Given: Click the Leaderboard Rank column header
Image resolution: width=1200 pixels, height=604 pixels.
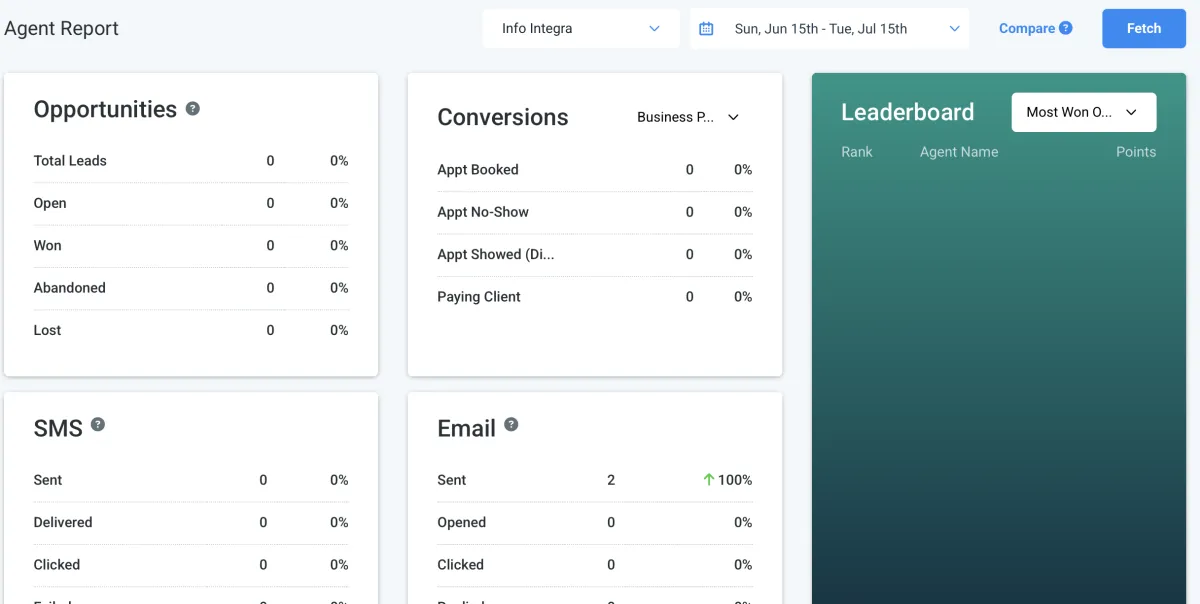Looking at the screenshot, I should point(857,152).
